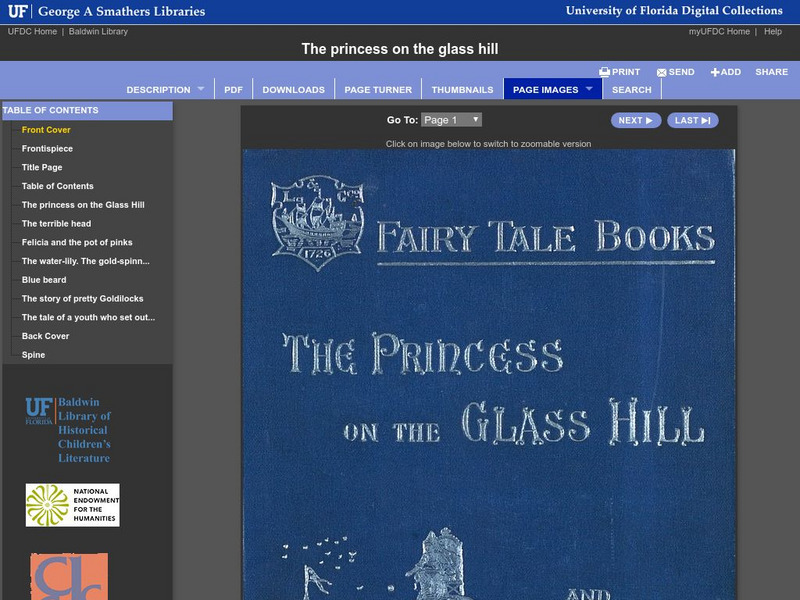Screen dimensions: 800x600
Task: Go to Title Page section
Action: click(42, 167)
